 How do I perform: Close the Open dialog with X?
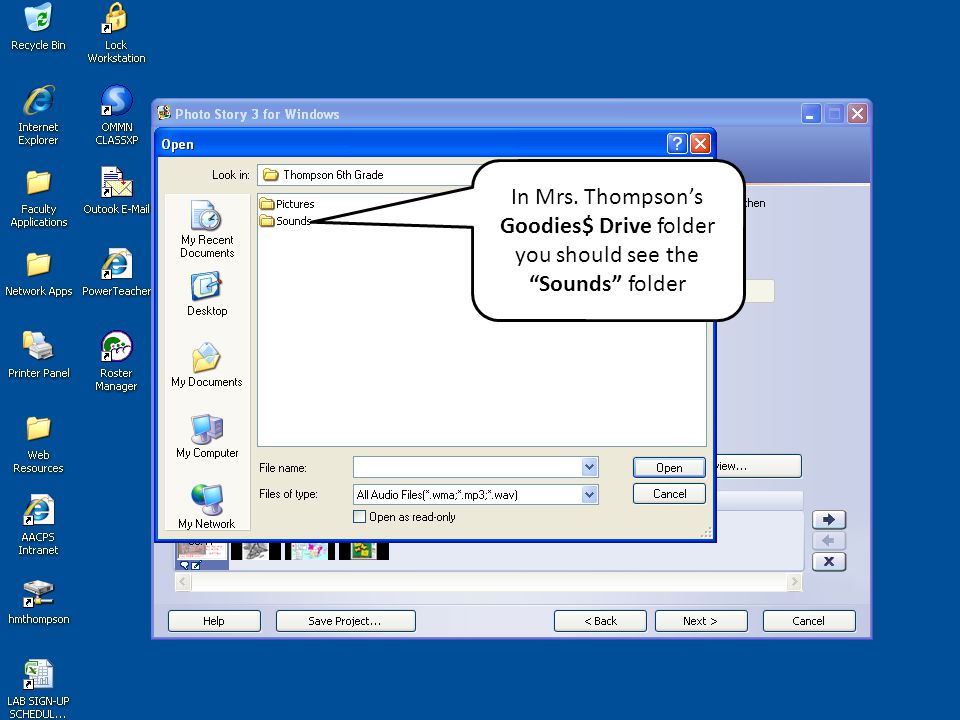[x=700, y=143]
